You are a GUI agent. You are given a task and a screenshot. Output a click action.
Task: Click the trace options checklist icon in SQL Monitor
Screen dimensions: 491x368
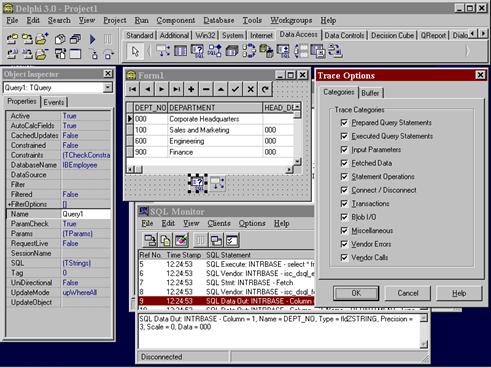coord(232,240)
